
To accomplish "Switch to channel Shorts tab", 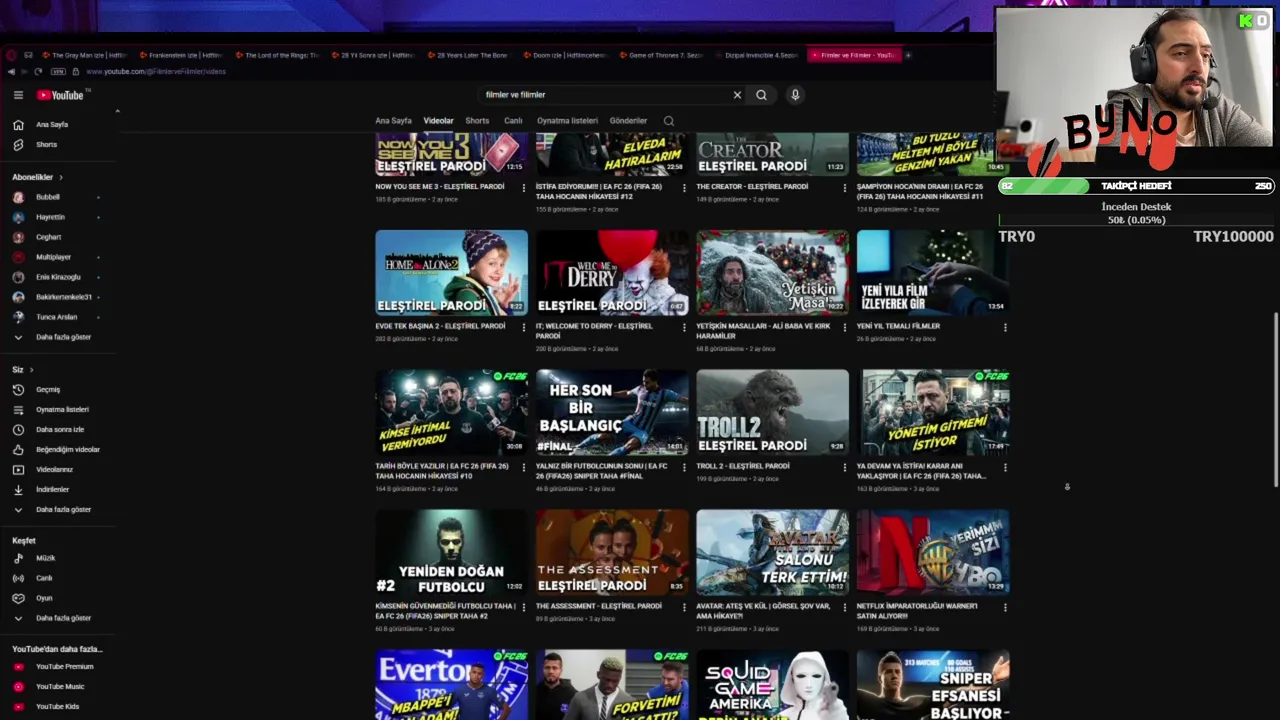I will (x=477, y=121).
